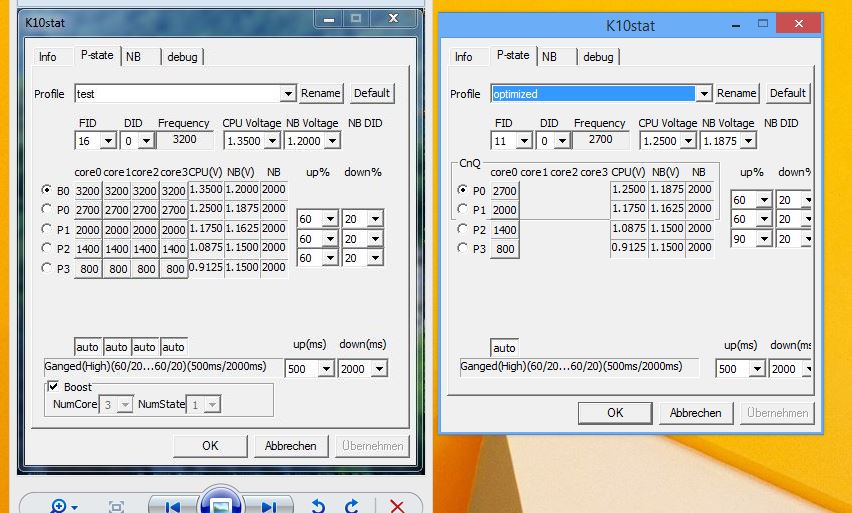Switch to debug tab in right K10stat window
This screenshot has width=852, height=513.
(598, 57)
